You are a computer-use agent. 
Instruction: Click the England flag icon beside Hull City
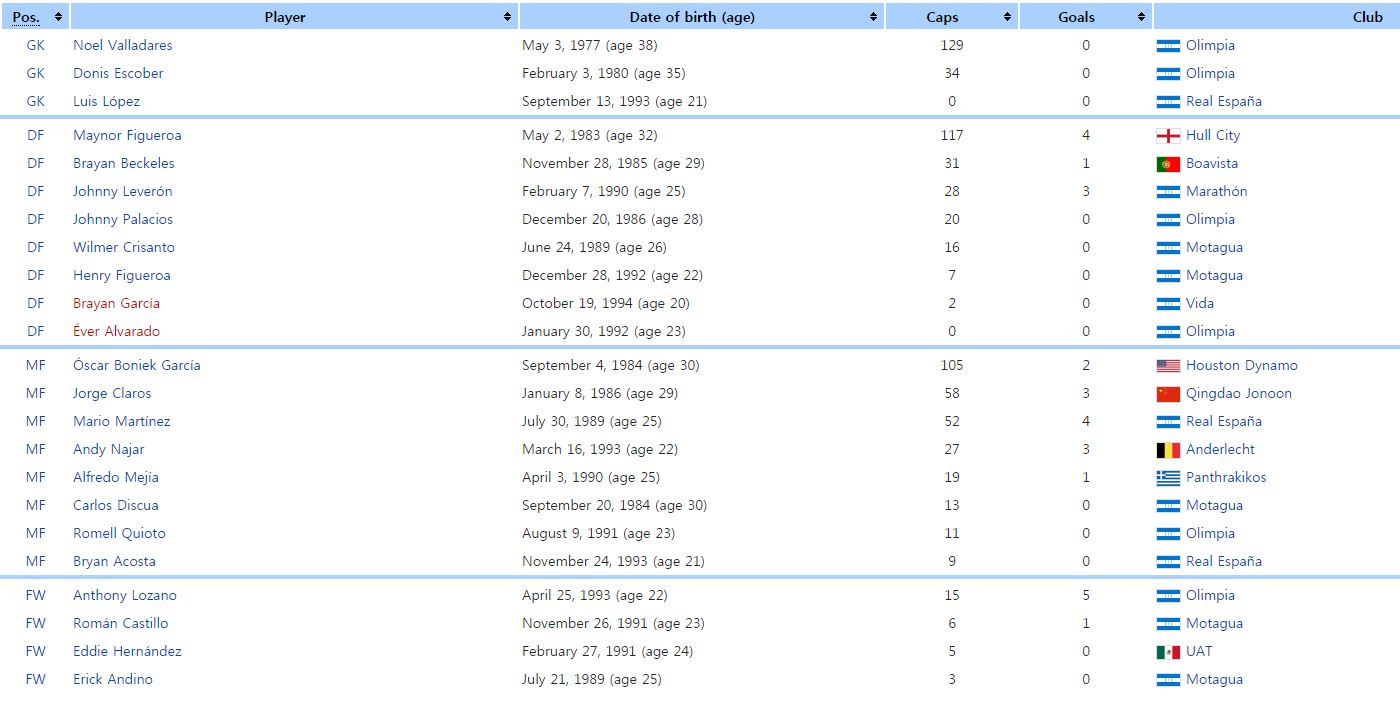coord(1168,136)
